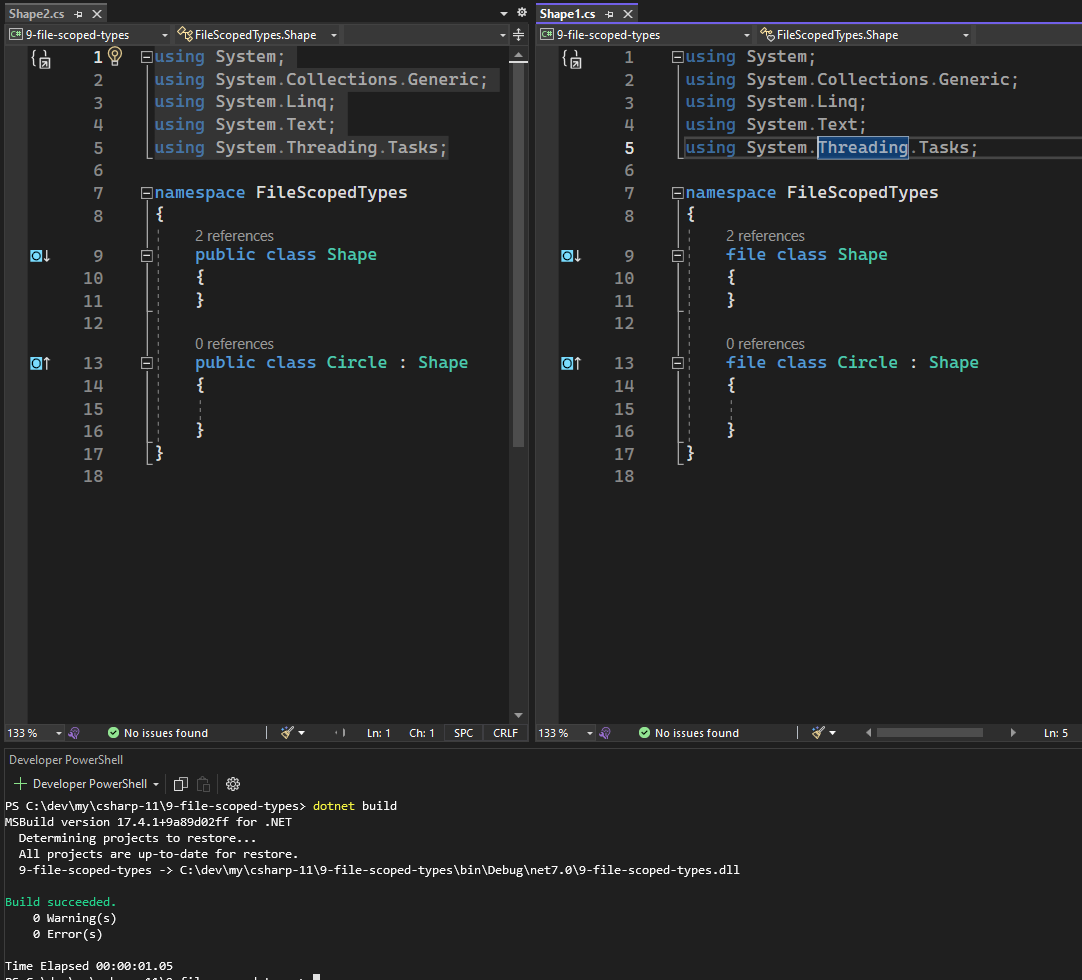Screen dimensions: 1082x980
Task: Run code cleanup with the broom icon
Action: [288, 732]
